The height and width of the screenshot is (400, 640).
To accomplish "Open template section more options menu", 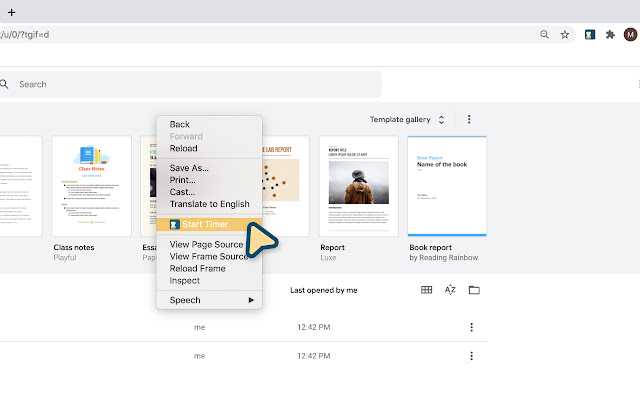I will (x=469, y=119).
